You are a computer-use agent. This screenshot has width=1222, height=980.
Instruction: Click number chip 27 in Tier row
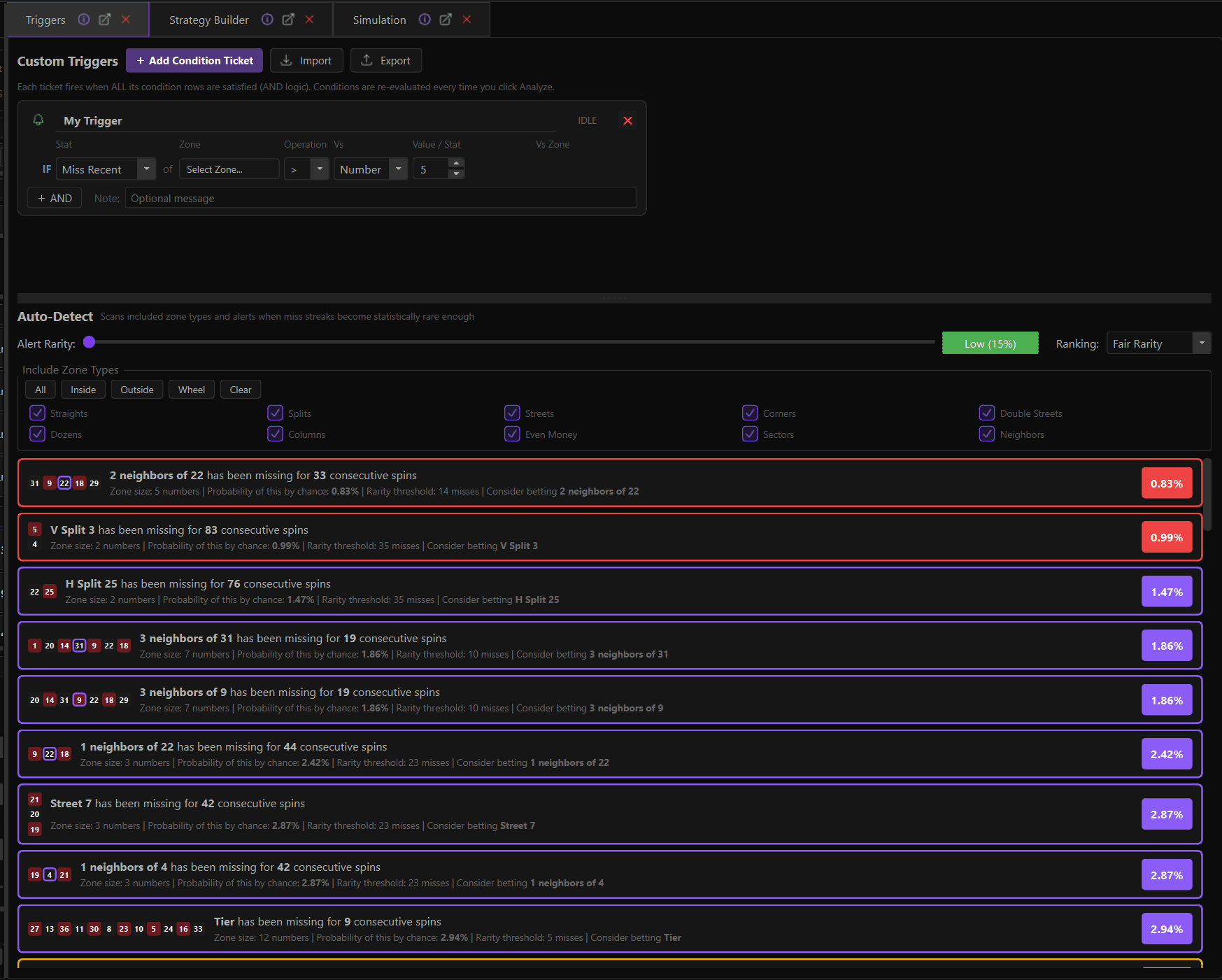click(34, 929)
